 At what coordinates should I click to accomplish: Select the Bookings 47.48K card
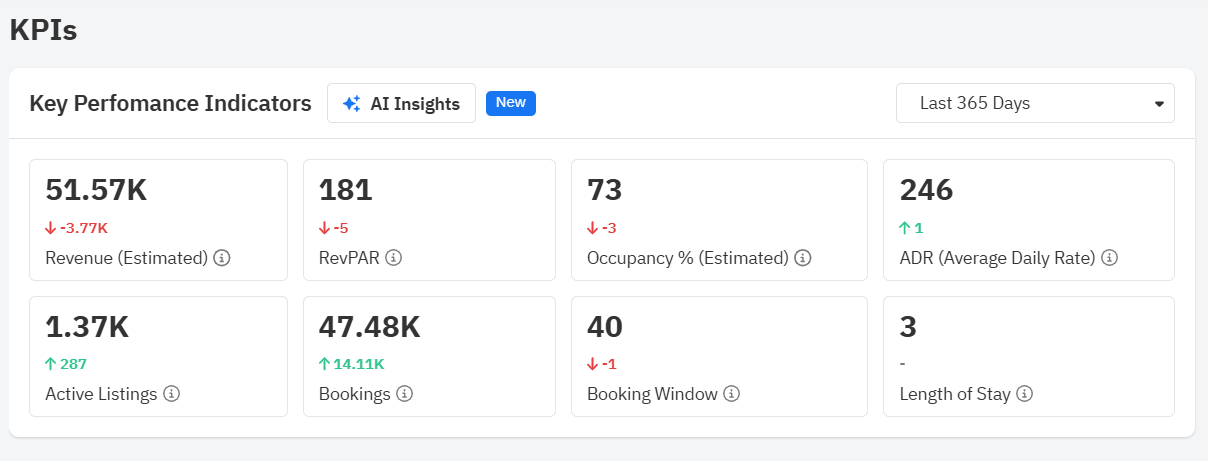[429, 356]
